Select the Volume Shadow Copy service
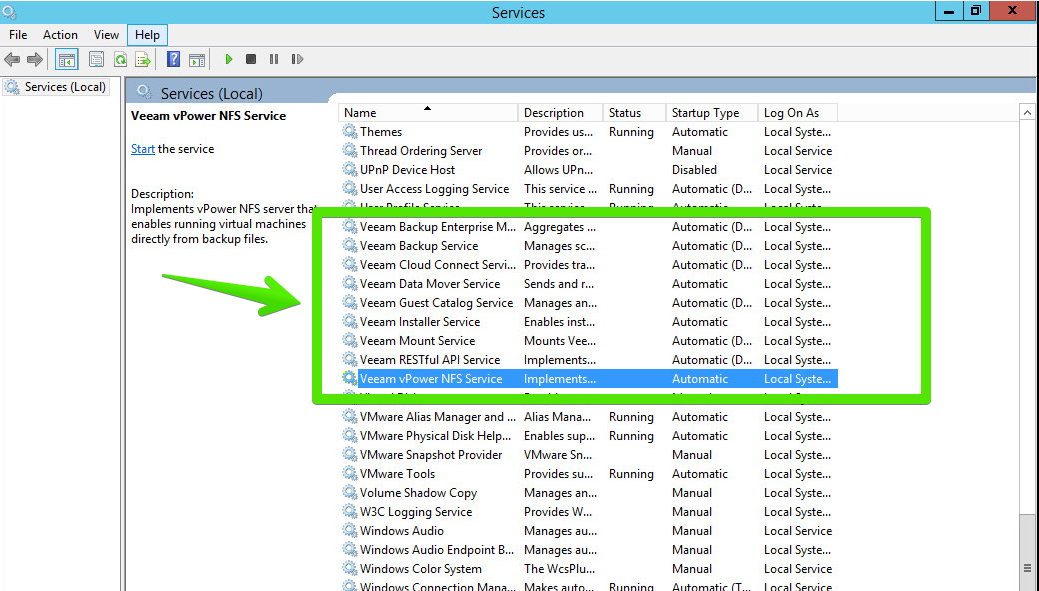The width and height of the screenshot is (1039, 591). coord(588,493)
